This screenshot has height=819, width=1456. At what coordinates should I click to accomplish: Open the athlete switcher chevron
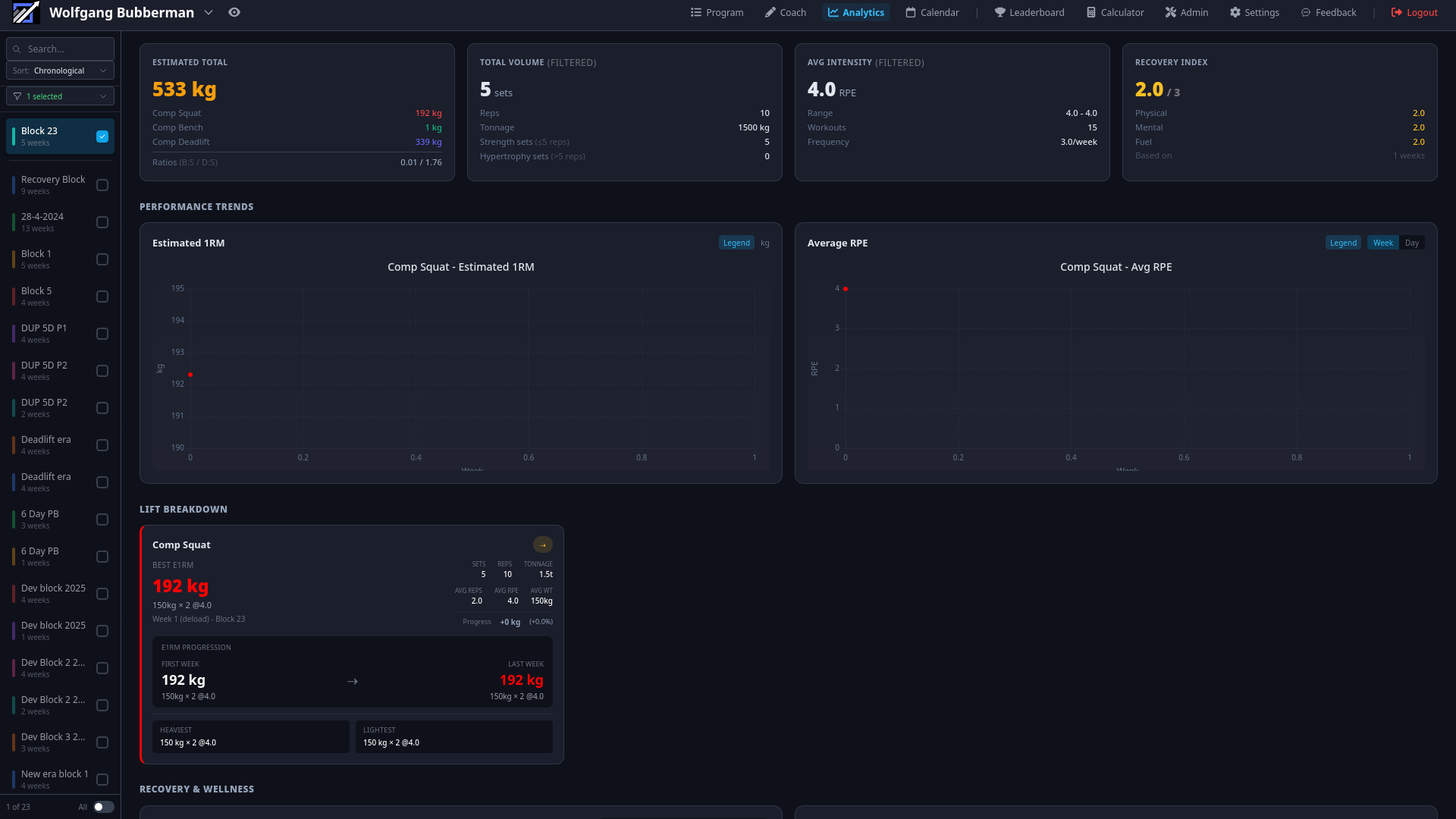pyautogui.click(x=208, y=12)
